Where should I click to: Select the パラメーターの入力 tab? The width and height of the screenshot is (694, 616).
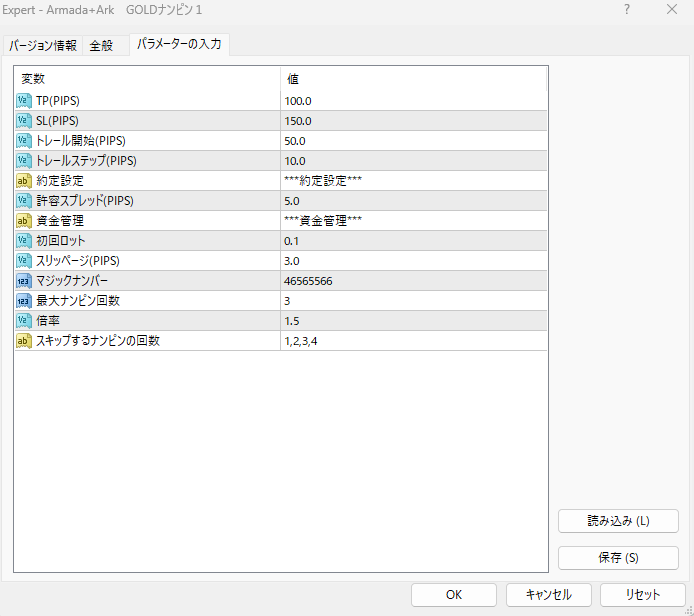(179, 44)
